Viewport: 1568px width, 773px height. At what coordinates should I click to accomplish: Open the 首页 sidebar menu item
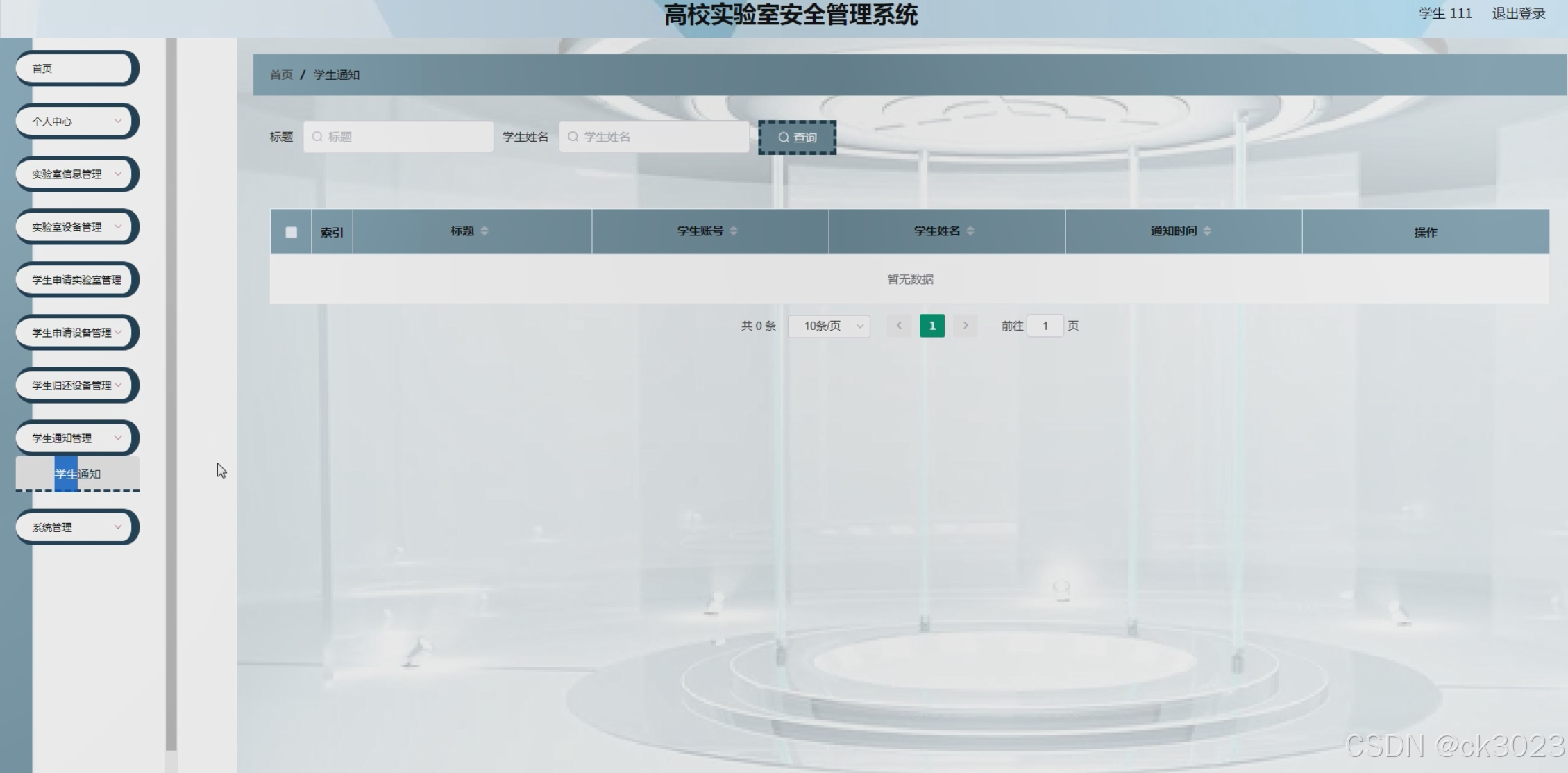75,68
